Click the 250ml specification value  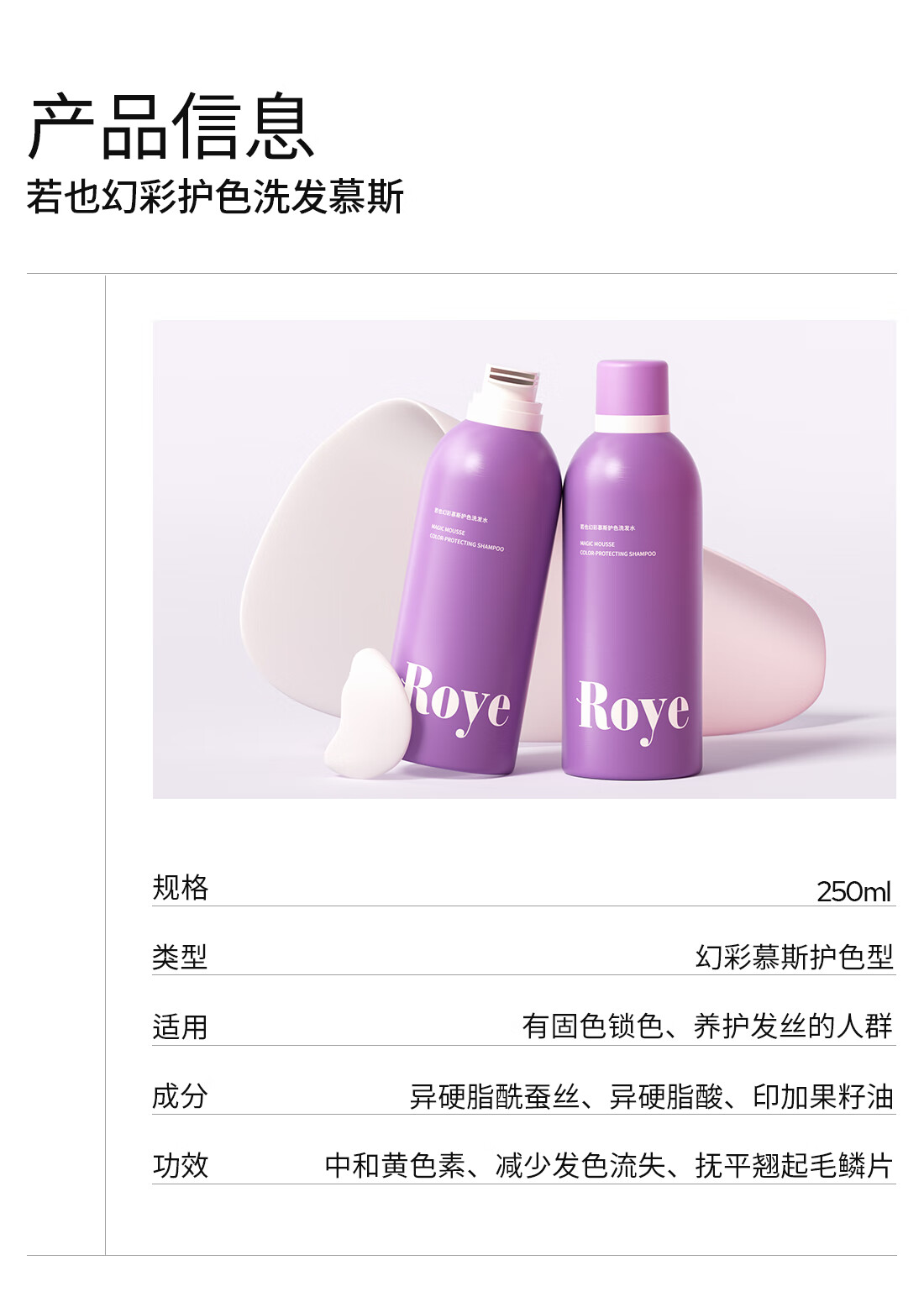(853, 891)
